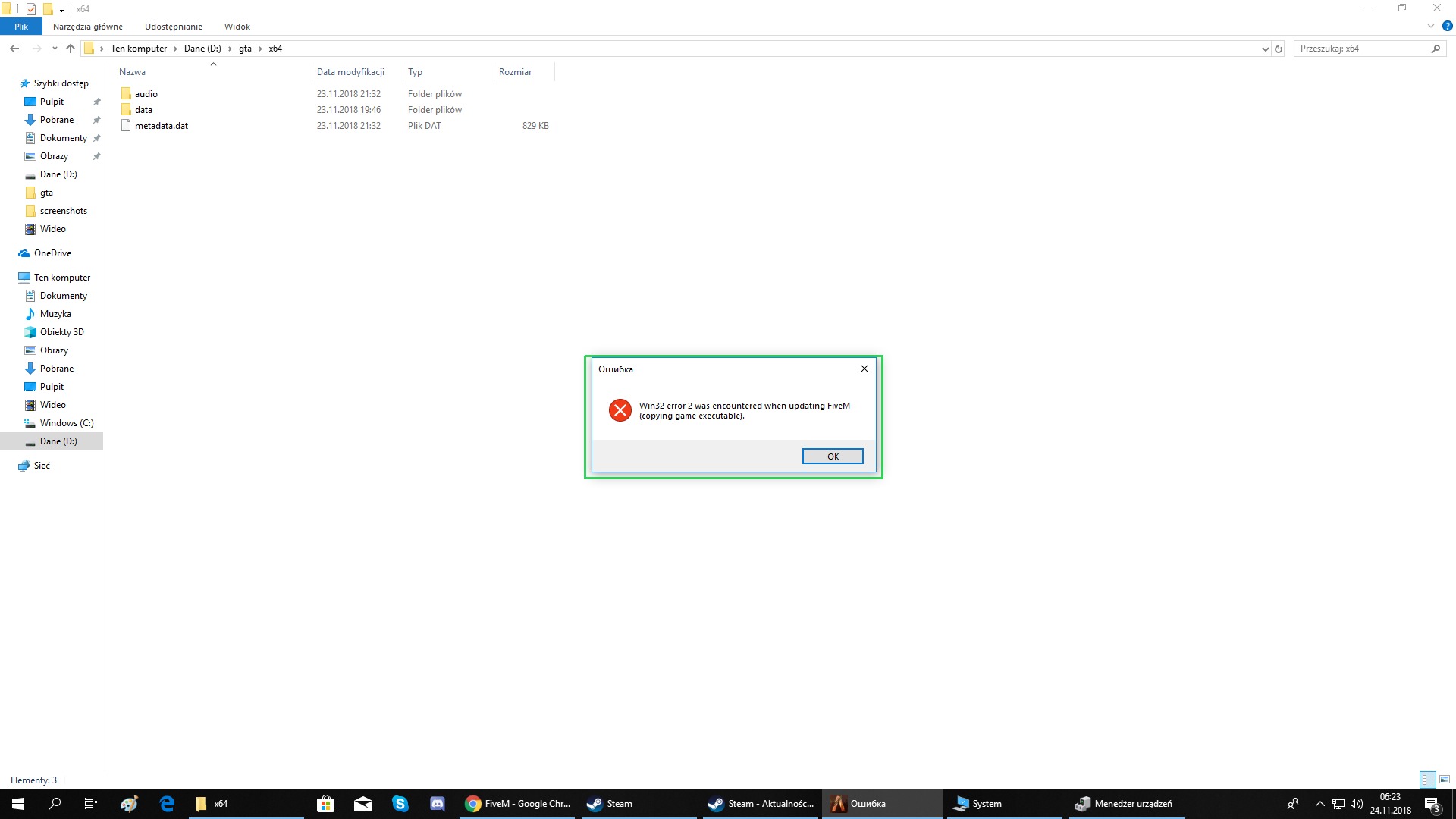Screen dimensions: 1456x819
Task: Open Skype from the taskbar
Action: pos(400,803)
